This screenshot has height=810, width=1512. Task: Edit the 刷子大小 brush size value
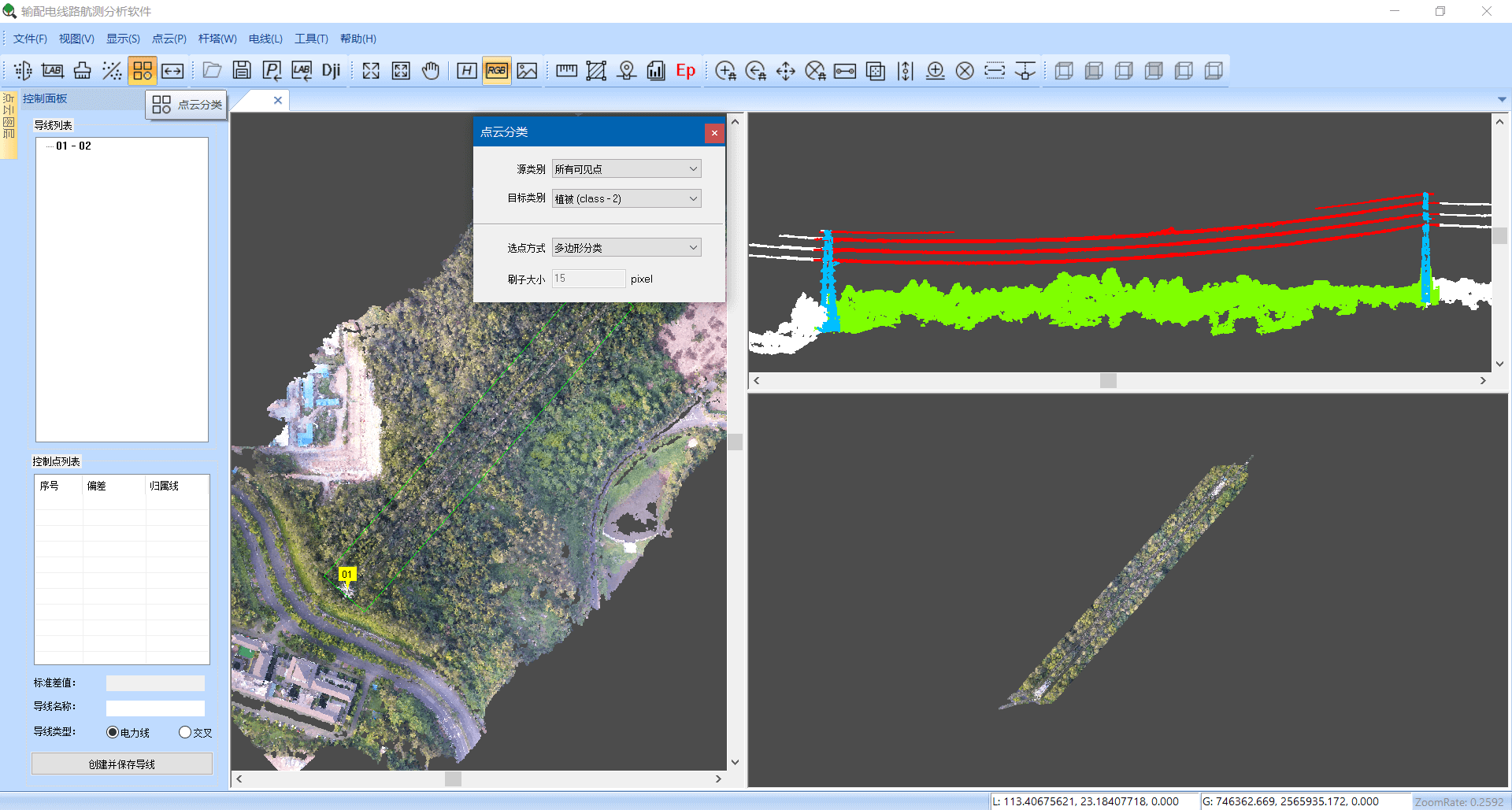[588, 278]
